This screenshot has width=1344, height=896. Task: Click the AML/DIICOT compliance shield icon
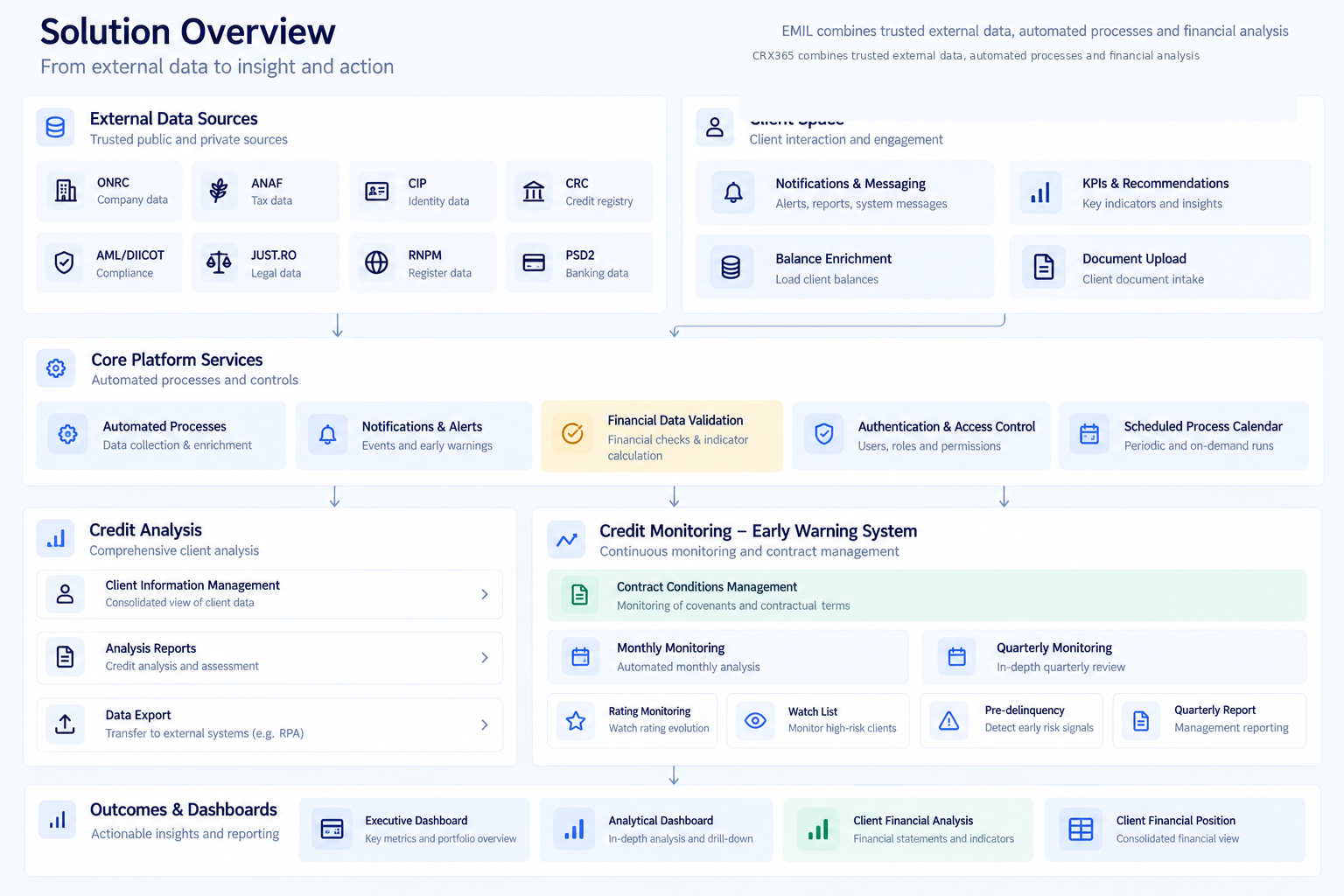tap(64, 262)
